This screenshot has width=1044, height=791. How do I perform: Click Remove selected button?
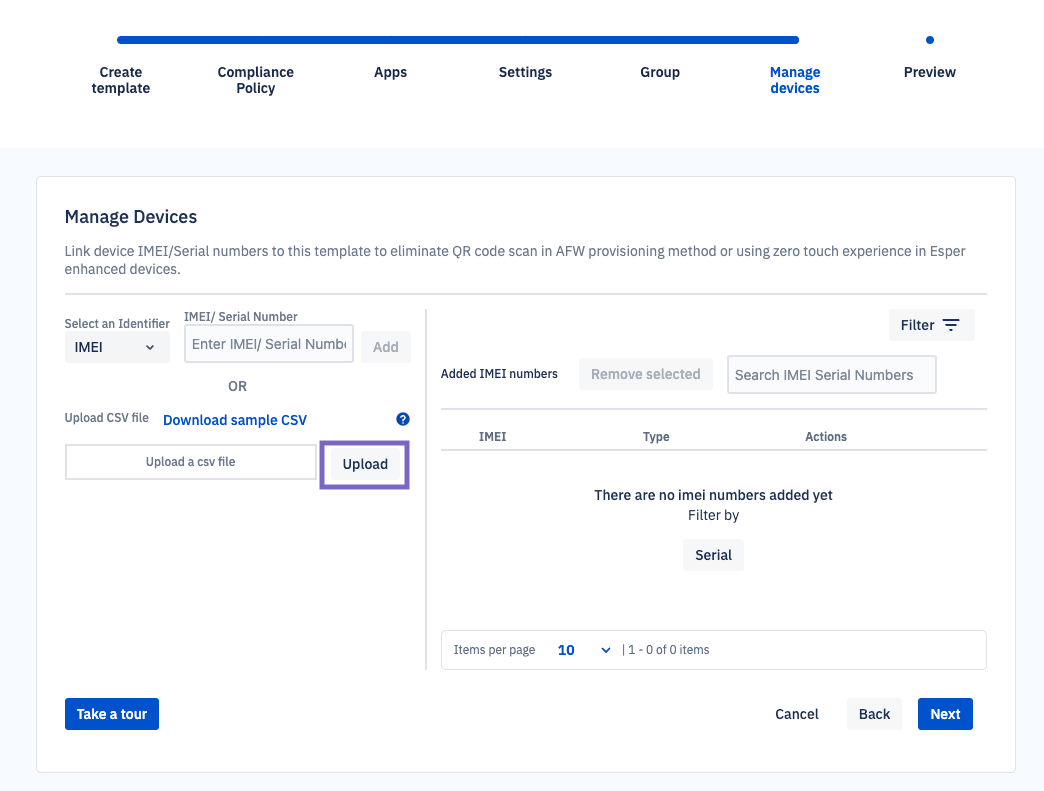pyautogui.click(x=646, y=374)
